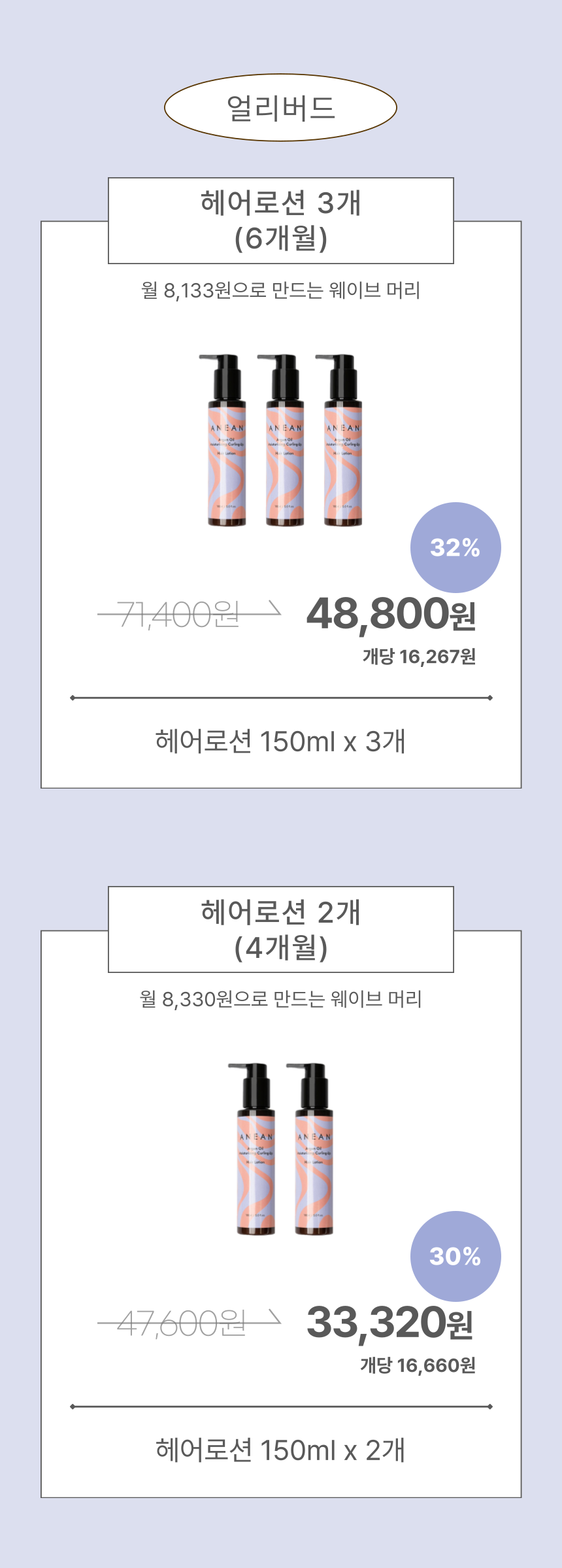Click the rightmost bottle in the three-bottle set

[342, 441]
